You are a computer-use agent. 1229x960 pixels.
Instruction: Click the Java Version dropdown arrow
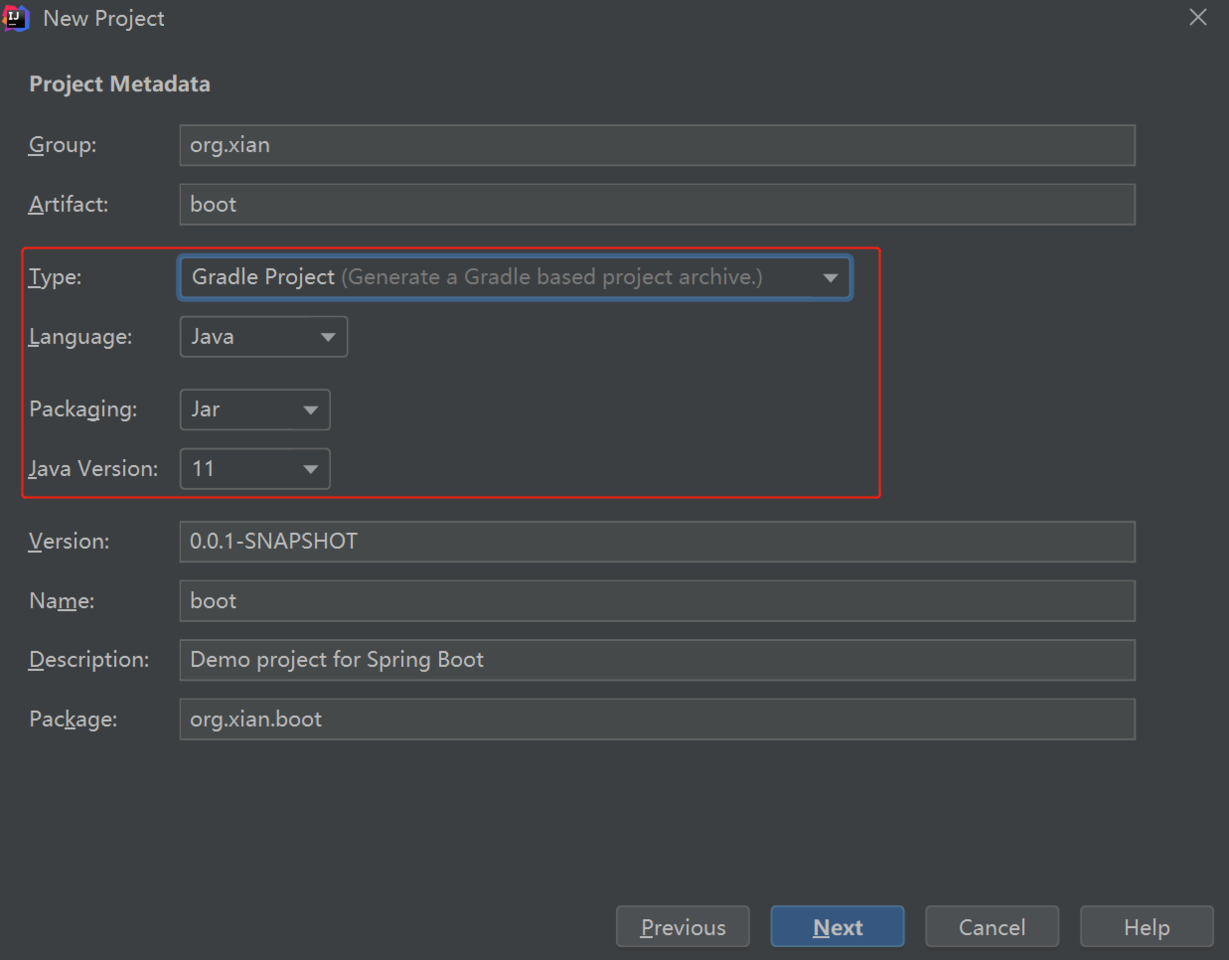click(310, 469)
